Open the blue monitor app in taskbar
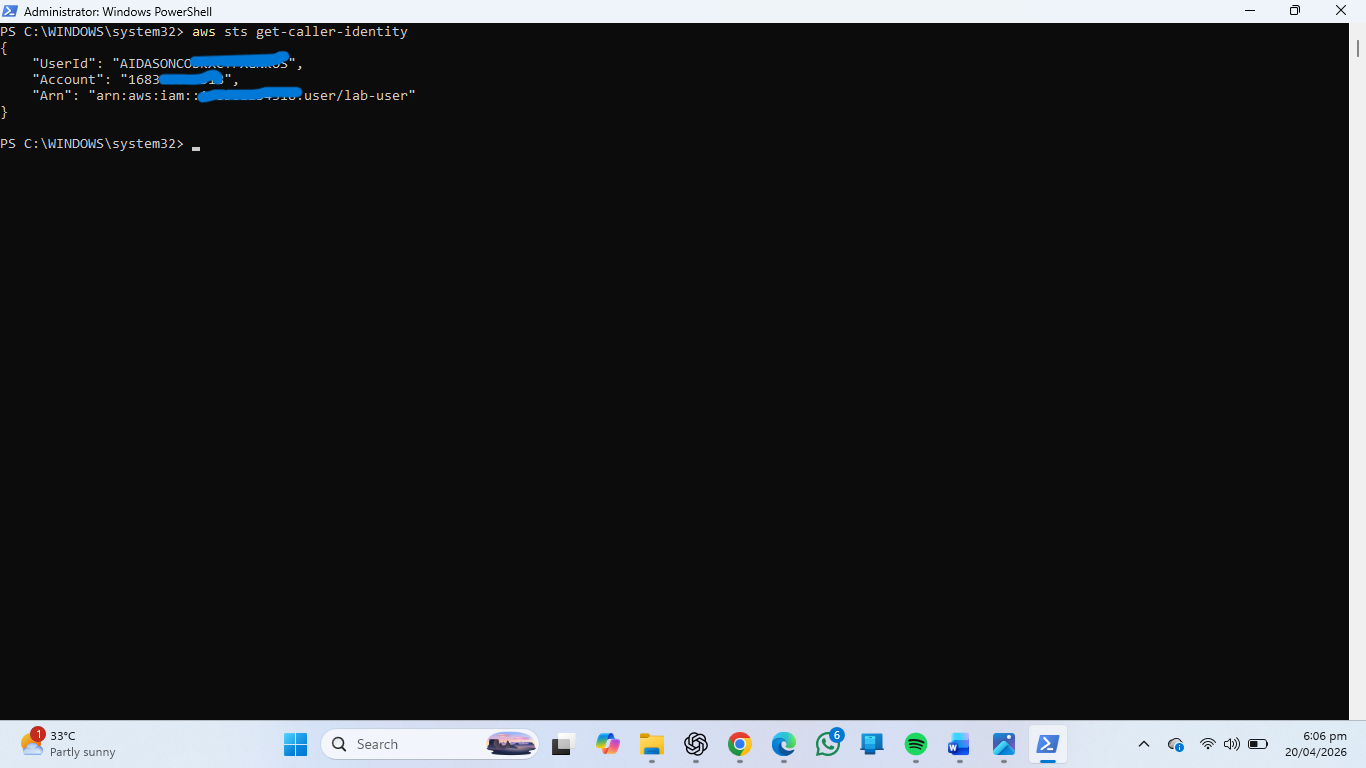1366x768 pixels. pyautogui.click(x=872, y=744)
